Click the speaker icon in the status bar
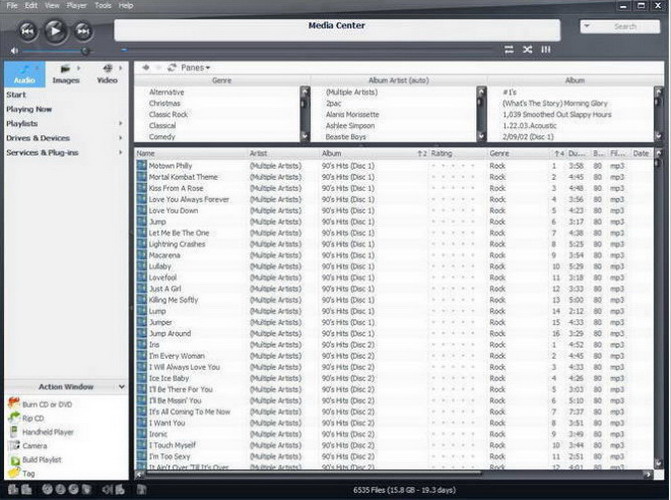The height and width of the screenshot is (500, 671). coord(106,489)
